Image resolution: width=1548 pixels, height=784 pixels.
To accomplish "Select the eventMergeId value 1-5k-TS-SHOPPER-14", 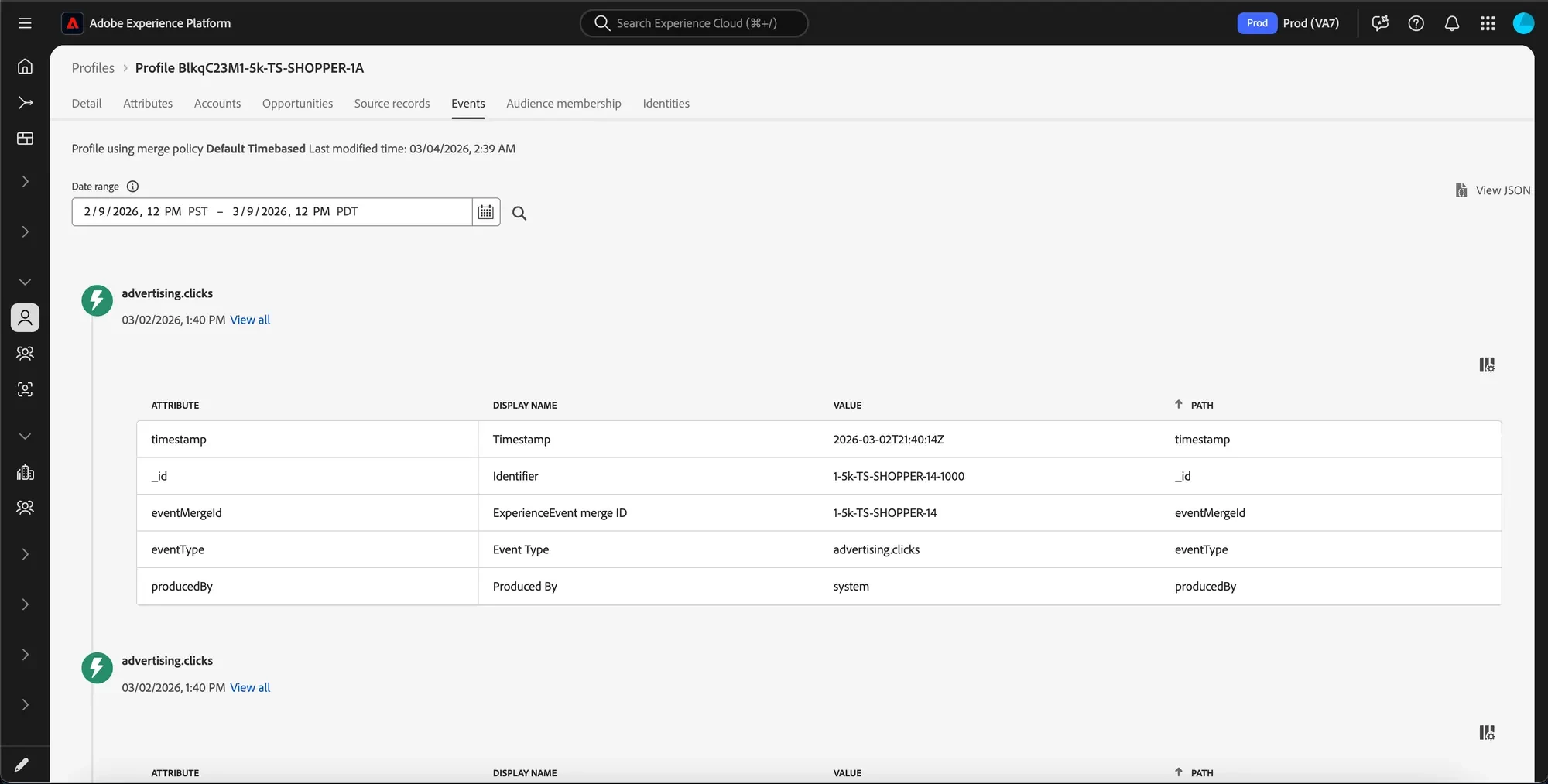I will [x=885, y=513].
